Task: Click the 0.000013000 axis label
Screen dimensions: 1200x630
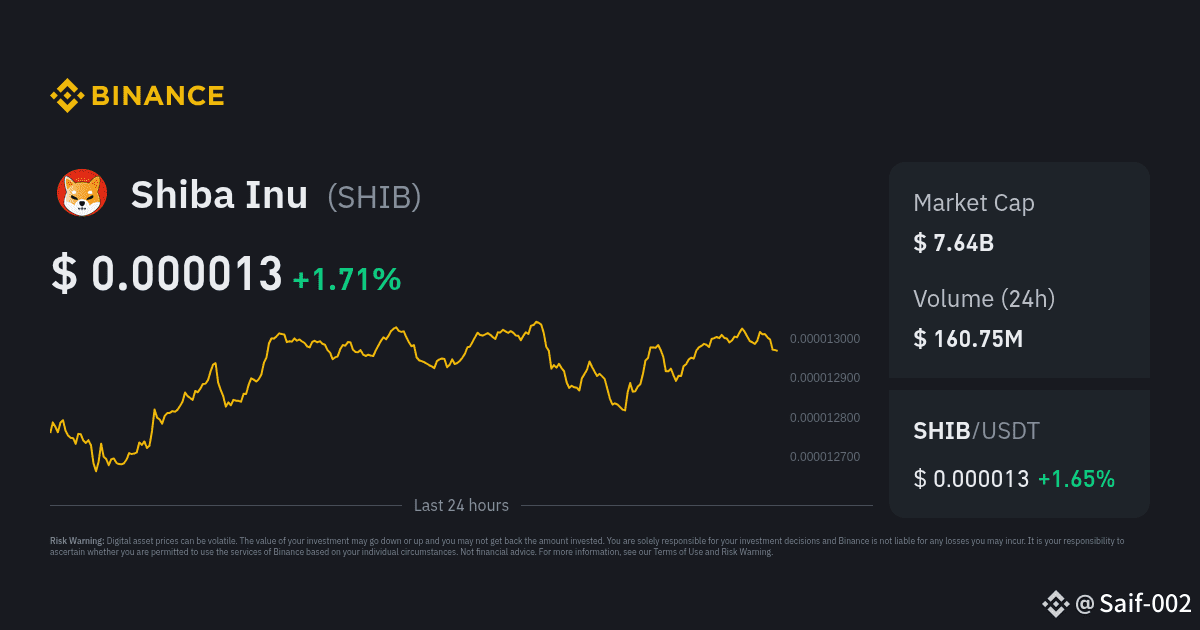Action: [825, 339]
